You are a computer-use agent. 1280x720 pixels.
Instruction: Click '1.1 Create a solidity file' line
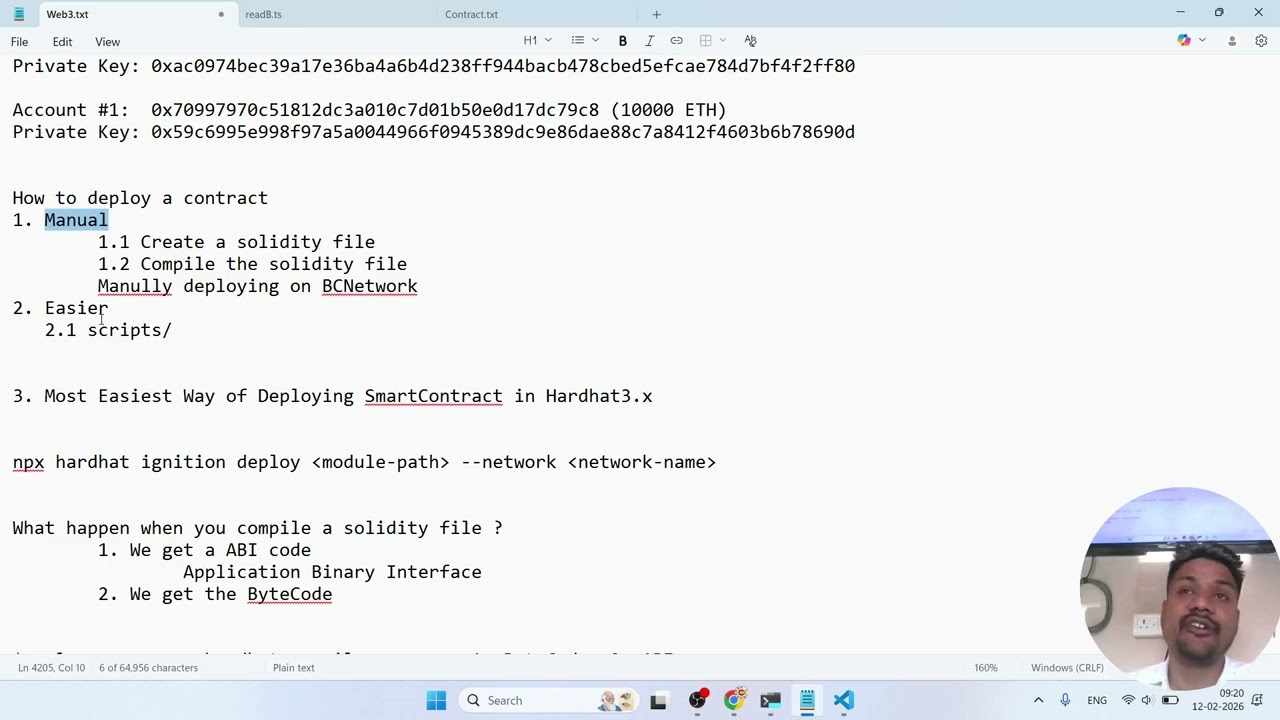point(236,242)
